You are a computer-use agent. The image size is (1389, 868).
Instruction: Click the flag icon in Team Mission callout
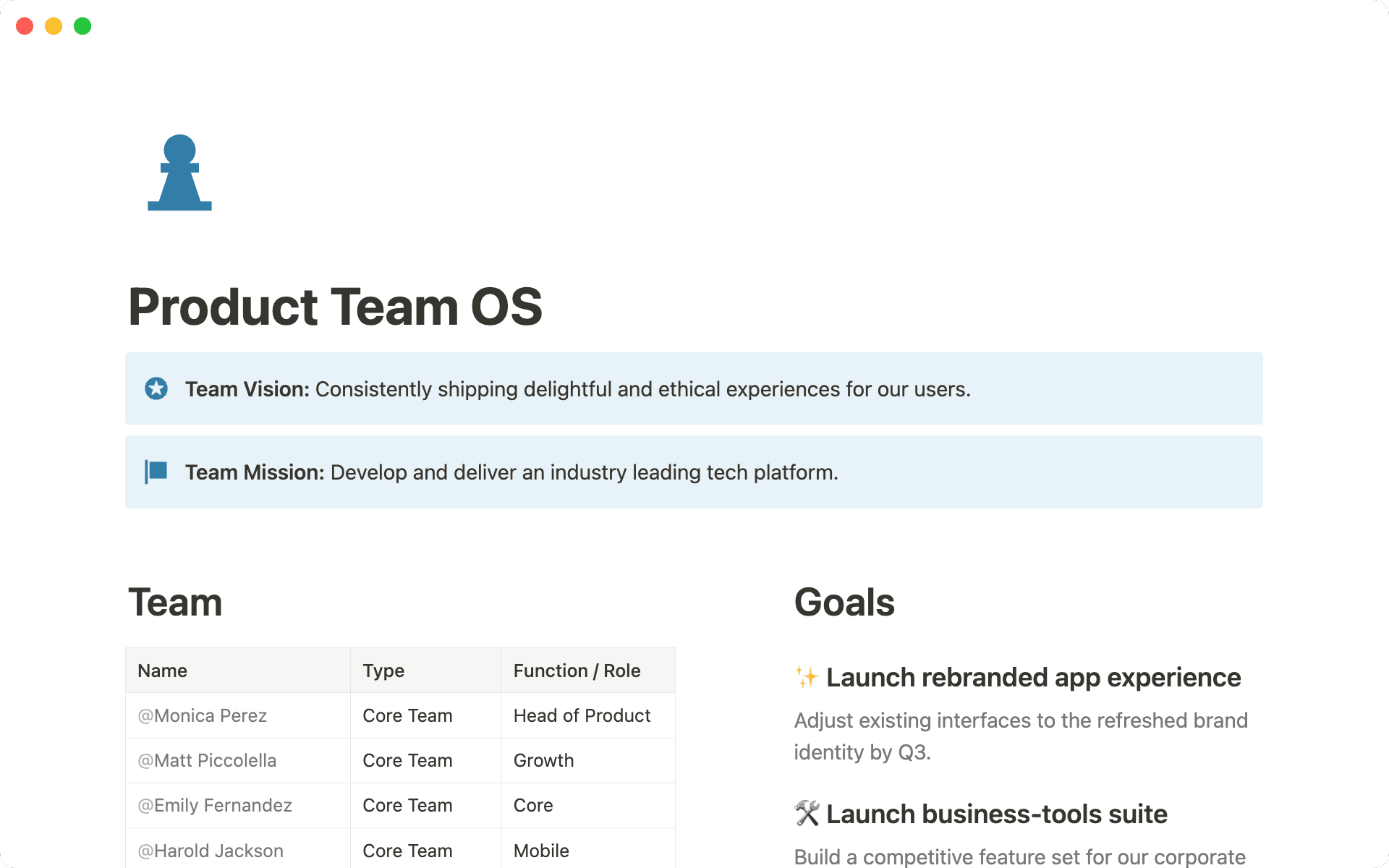[156, 472]
